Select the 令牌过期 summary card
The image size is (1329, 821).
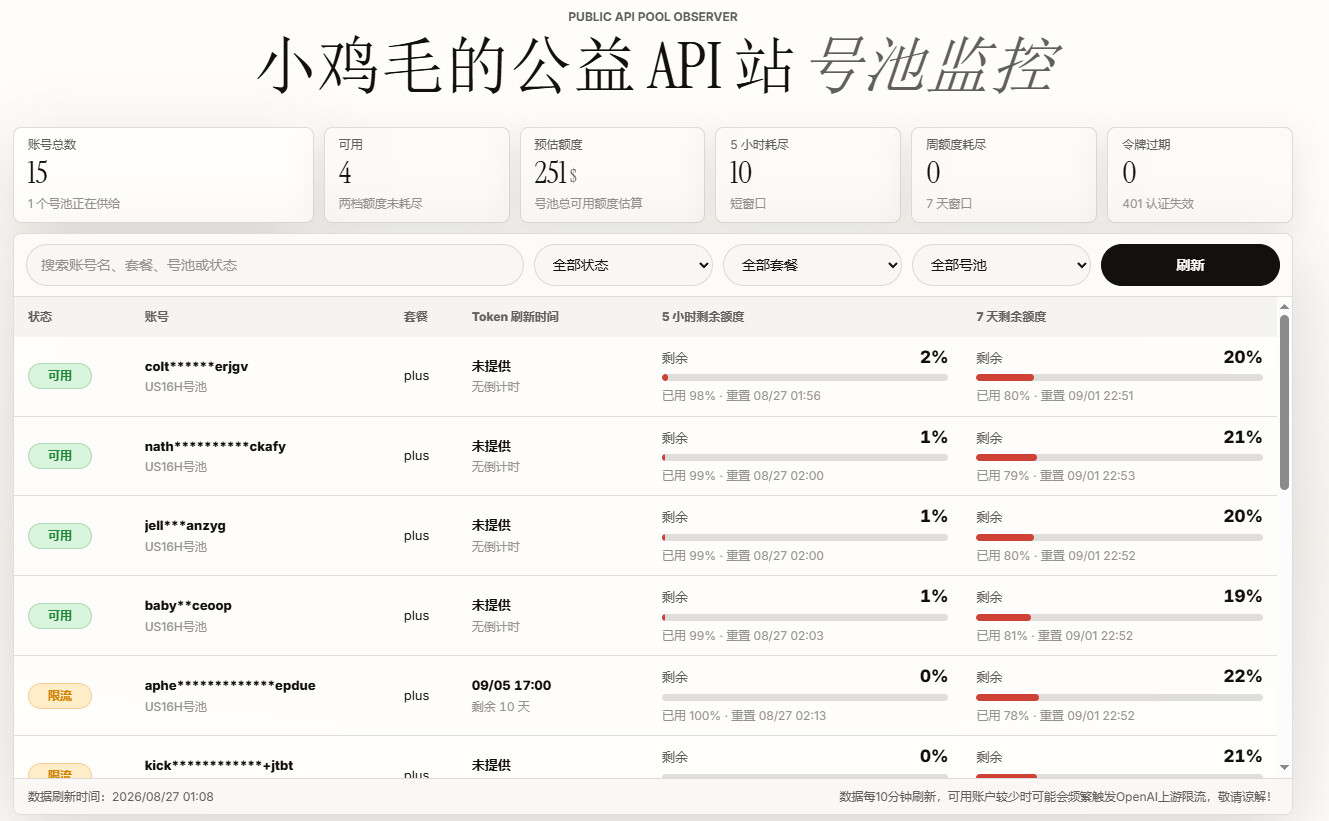coord(1200,175)
